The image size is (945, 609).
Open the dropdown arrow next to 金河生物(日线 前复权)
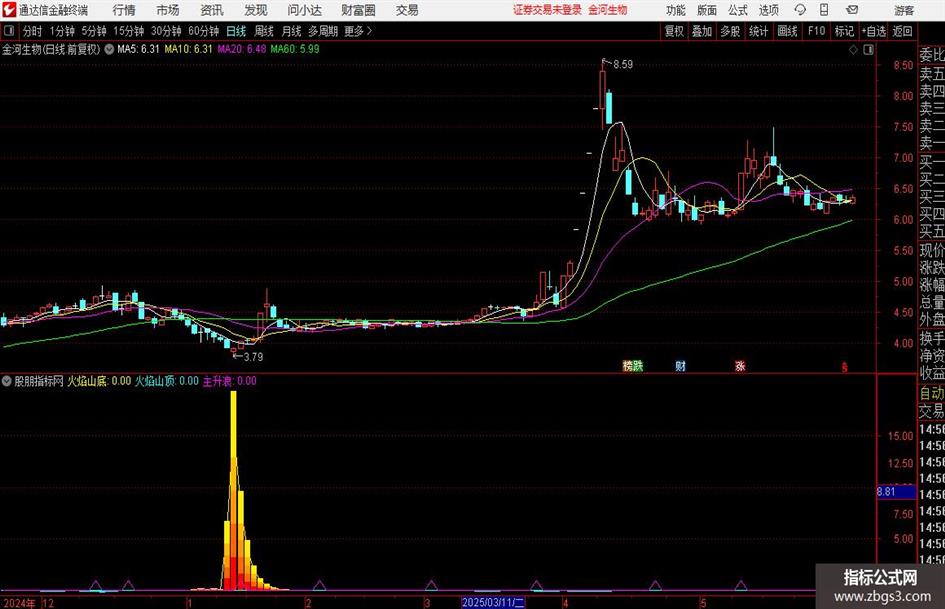click(x=109, y=49)
